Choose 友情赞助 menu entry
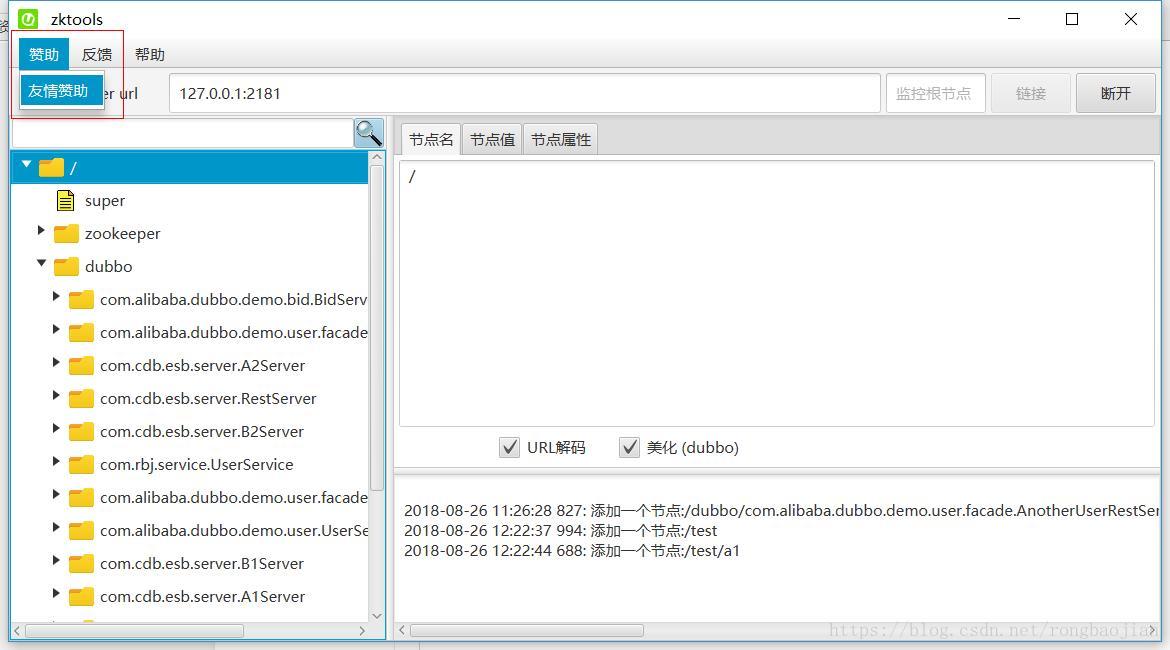The width and height of the screenshot is (1170, 650). point(61,91)
